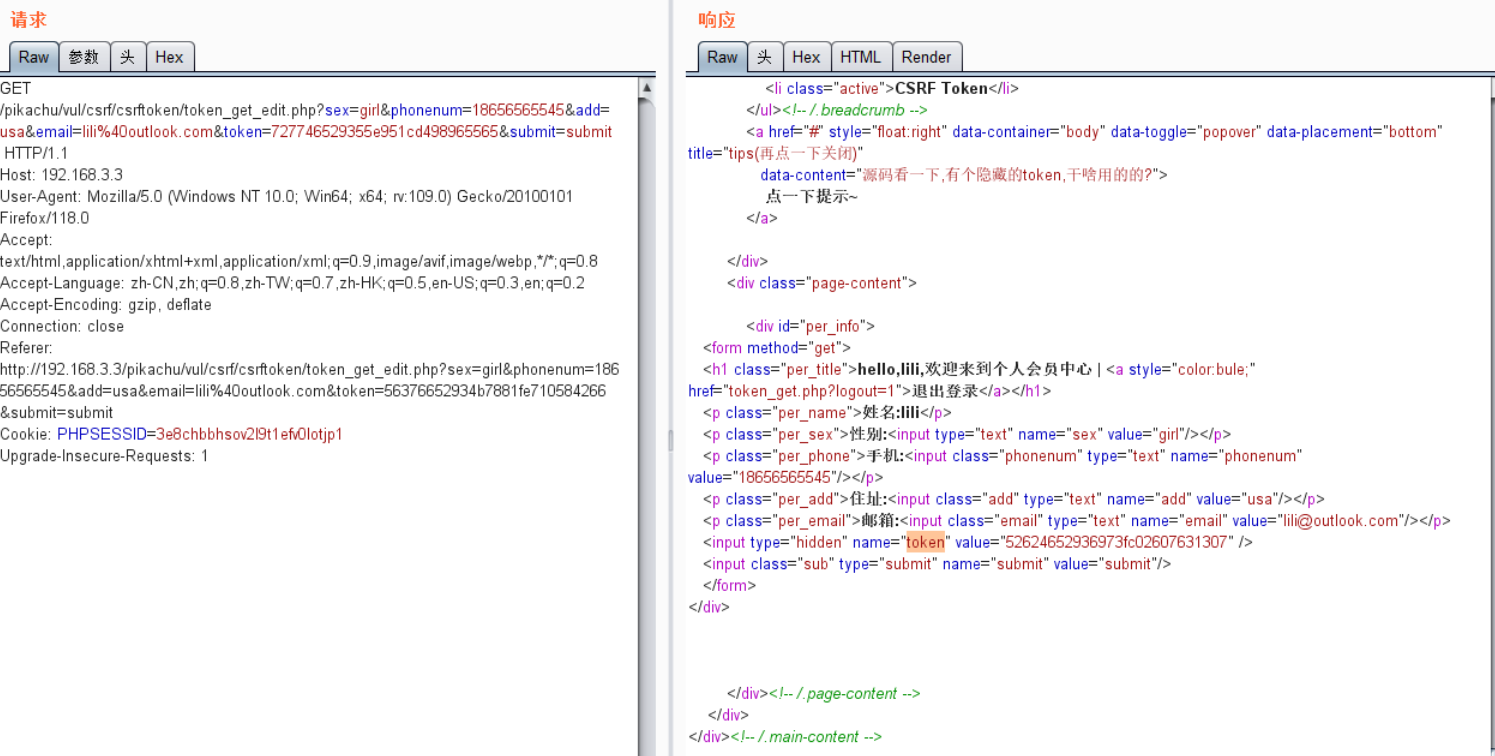Click the 请求 panel heading
This screenshot has width=1495, height=756.
point(28,19)
